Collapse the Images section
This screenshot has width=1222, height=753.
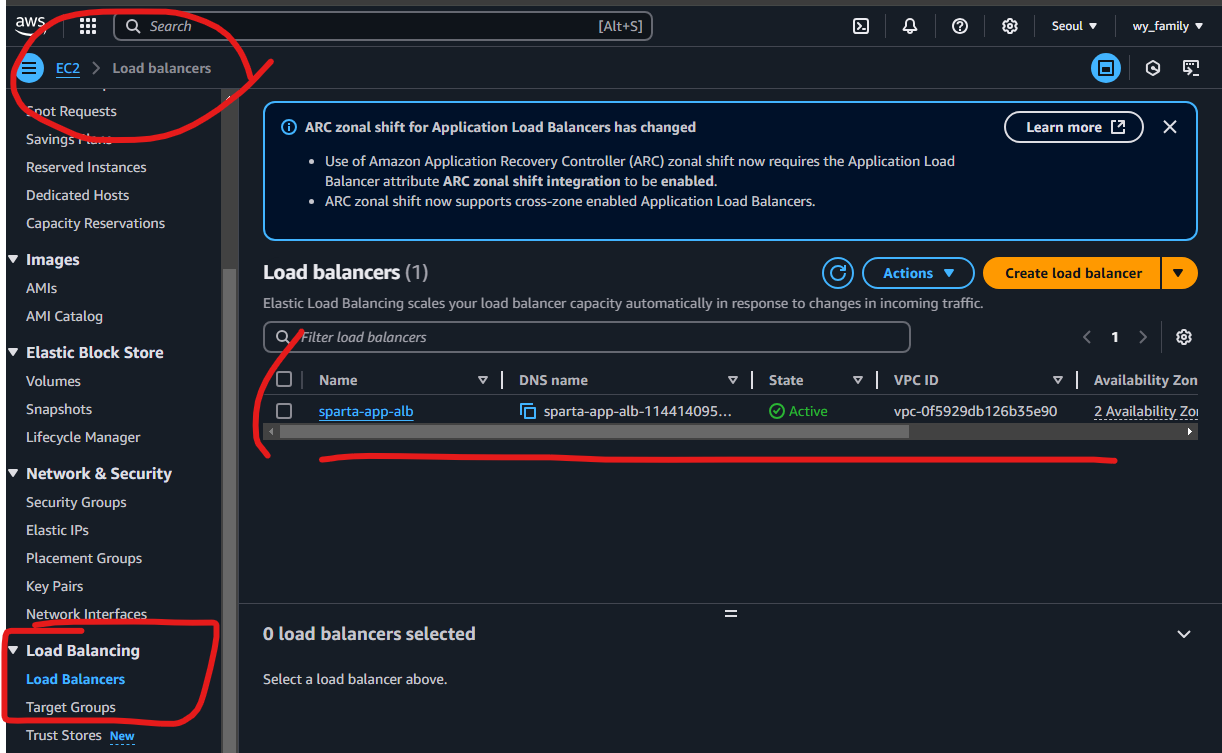14,259
